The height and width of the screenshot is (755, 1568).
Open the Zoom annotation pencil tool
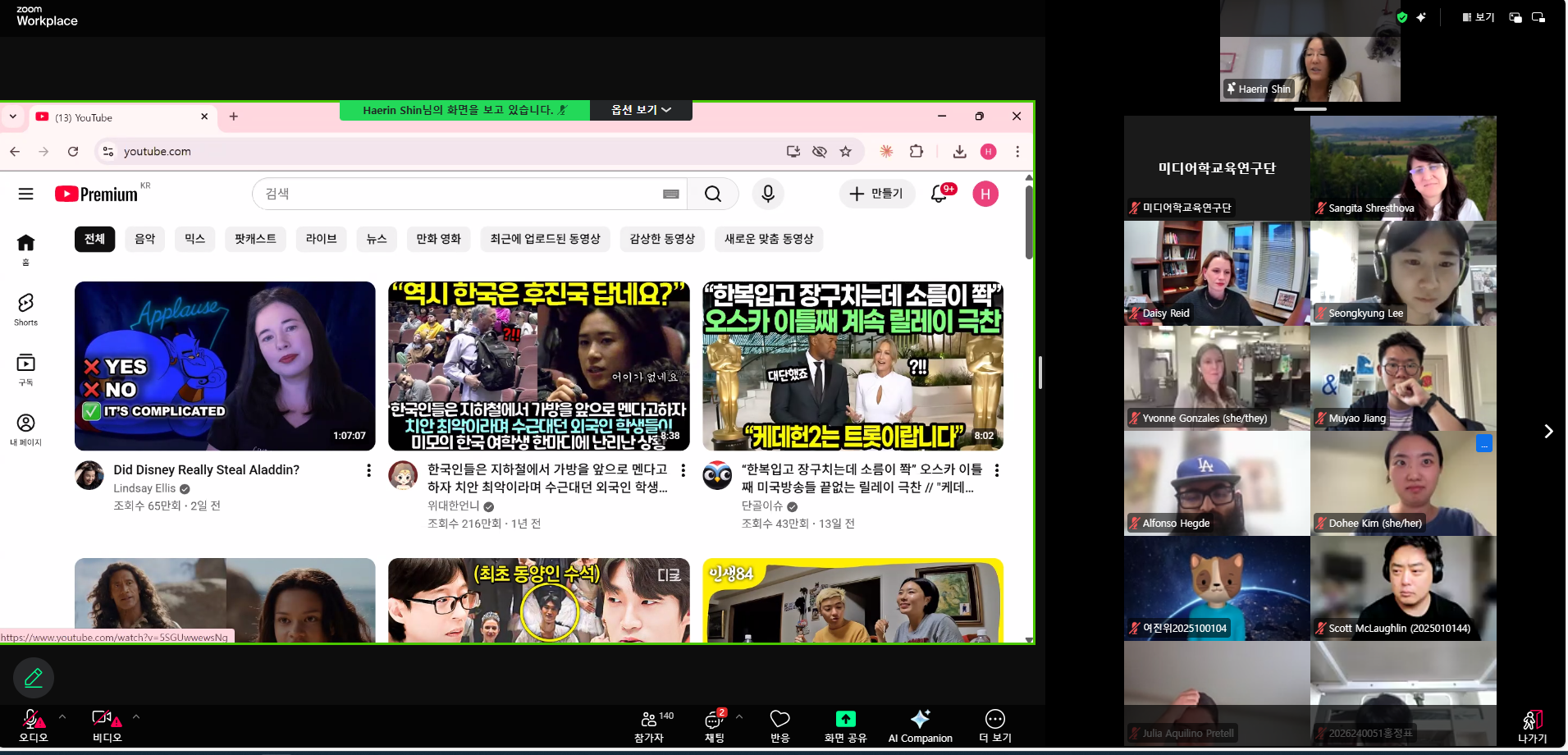[34, 678]
